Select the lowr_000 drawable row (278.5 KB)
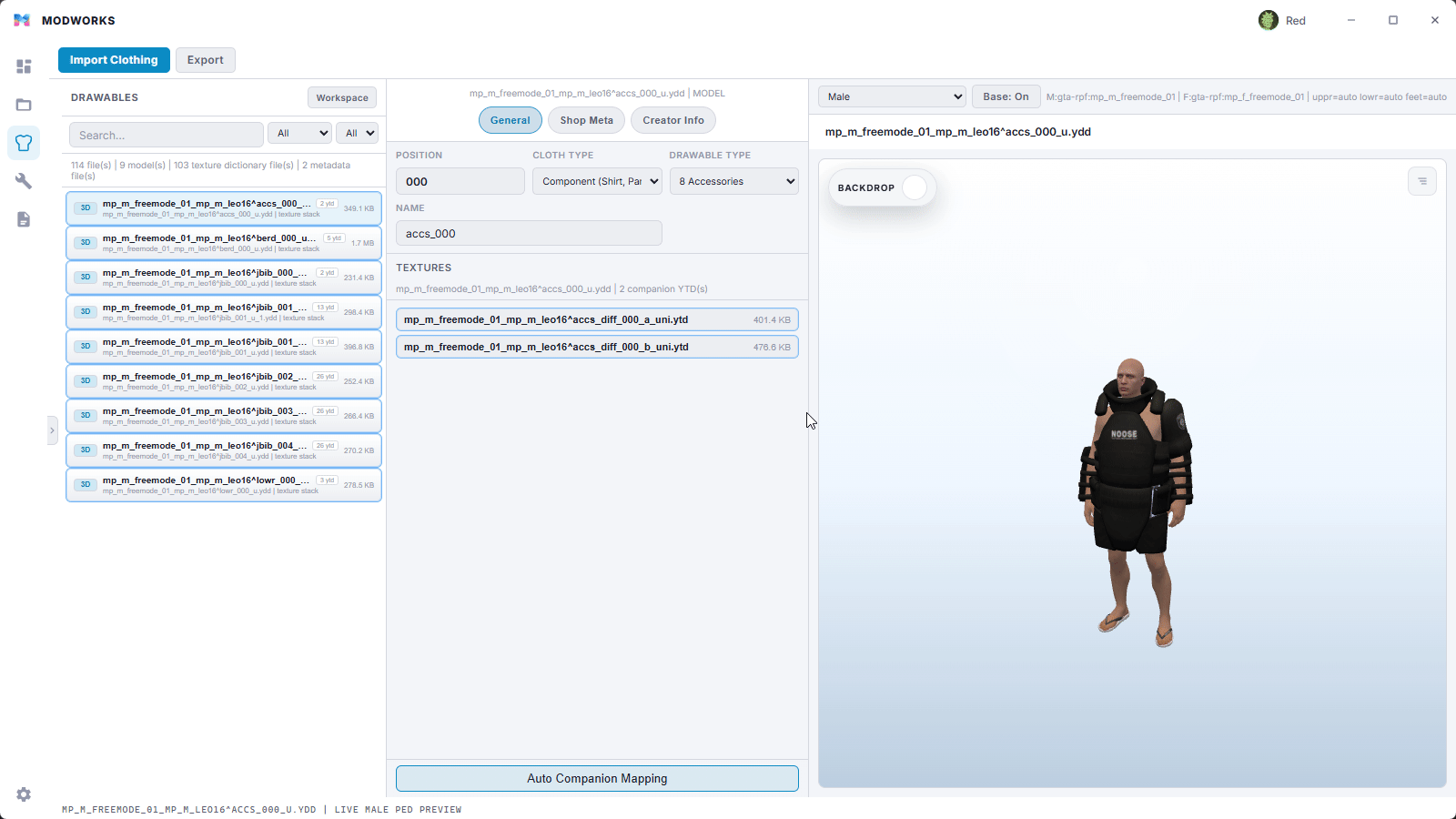The image size is (1456, 819). (x=224, y=485)
